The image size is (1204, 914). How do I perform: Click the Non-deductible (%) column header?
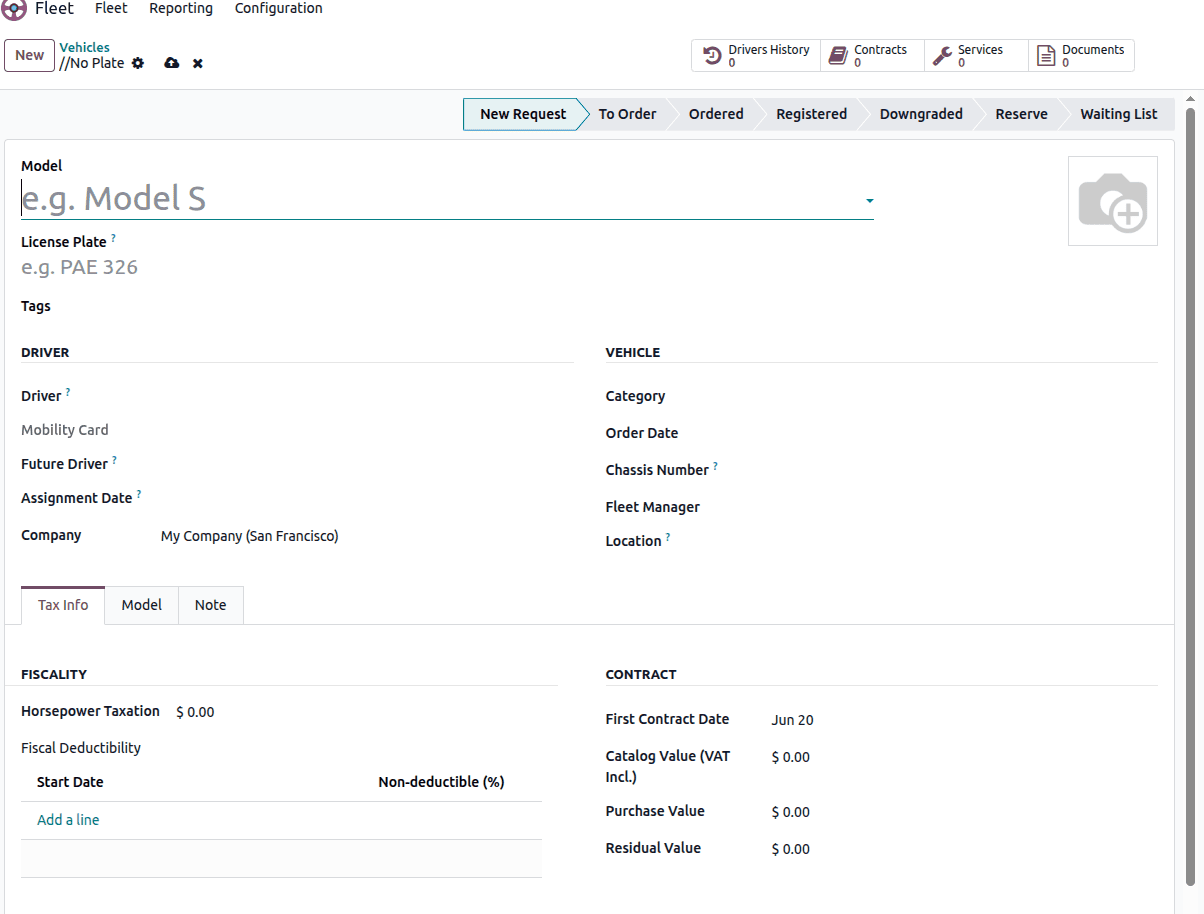(441, 782)
